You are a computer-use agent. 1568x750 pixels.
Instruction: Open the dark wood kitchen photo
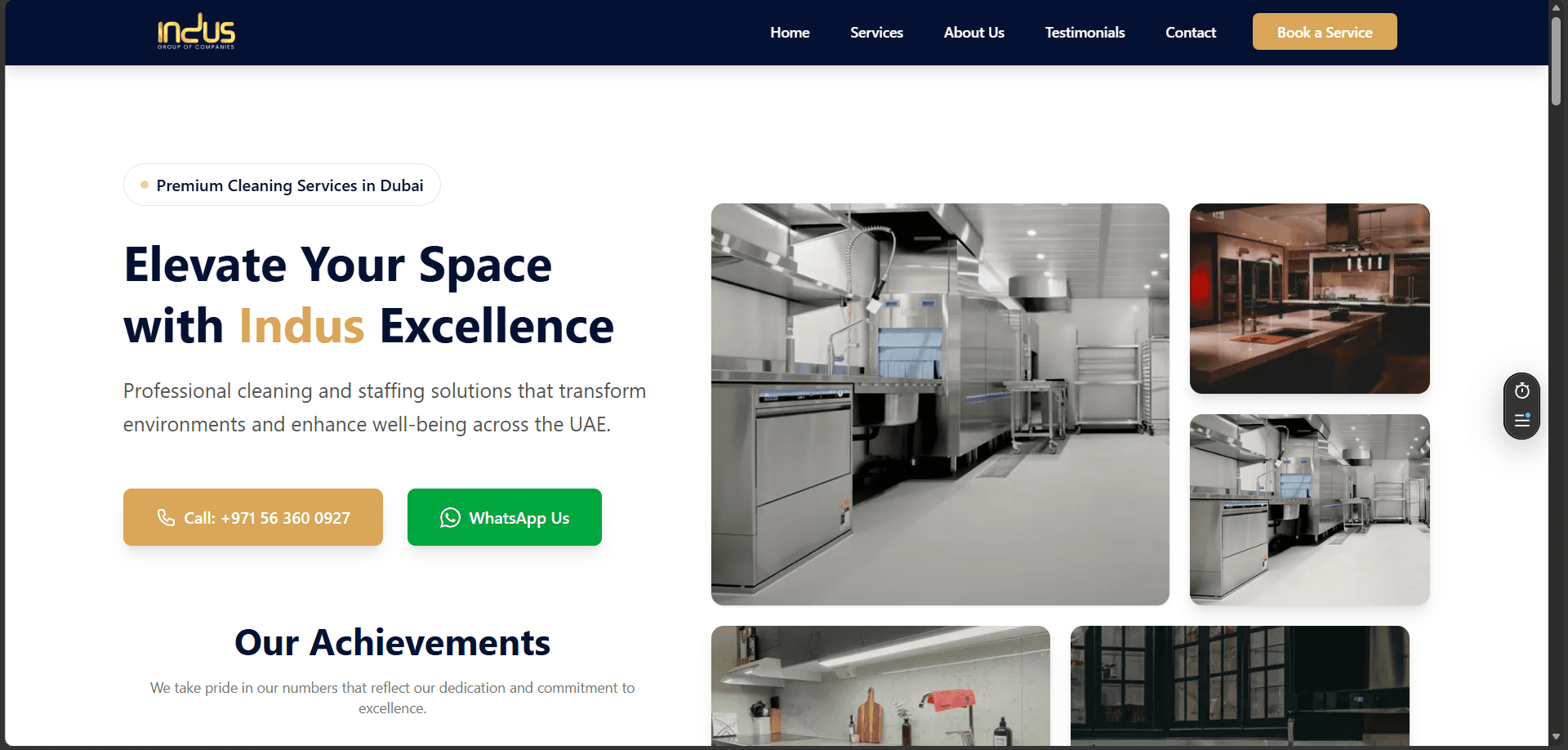coord(1310,298)
